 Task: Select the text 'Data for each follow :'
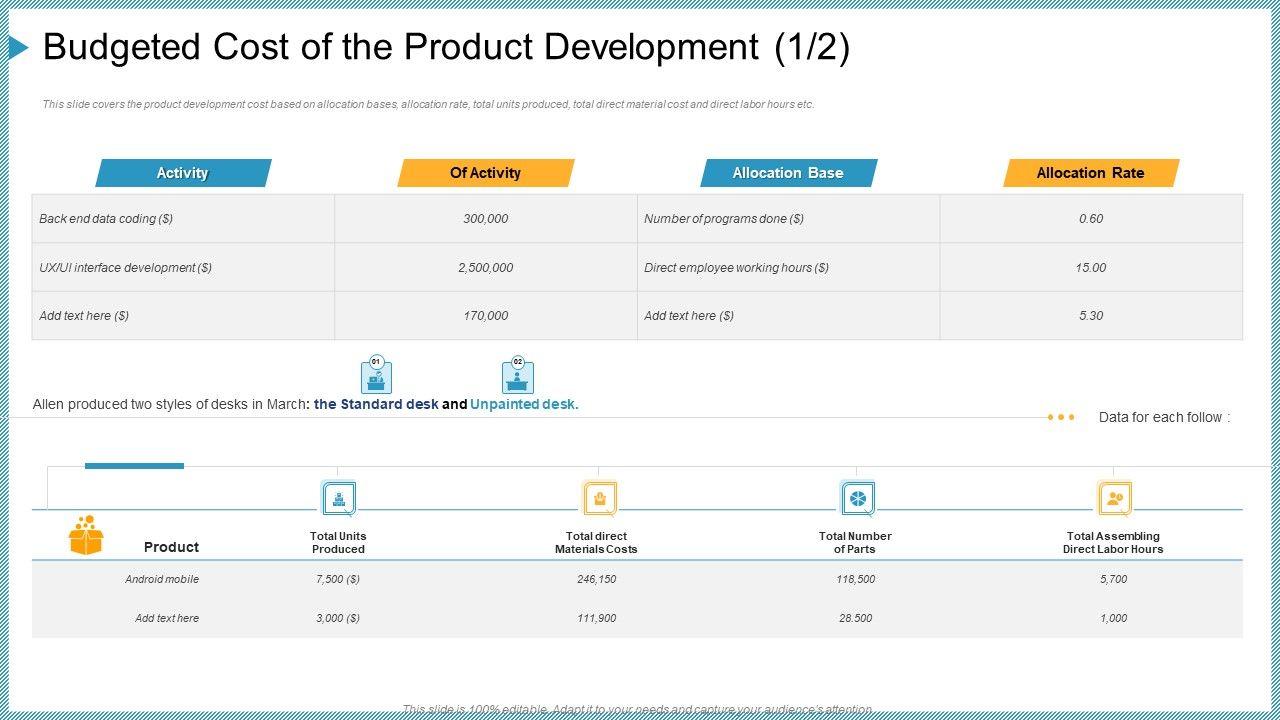click(1164, 417)
